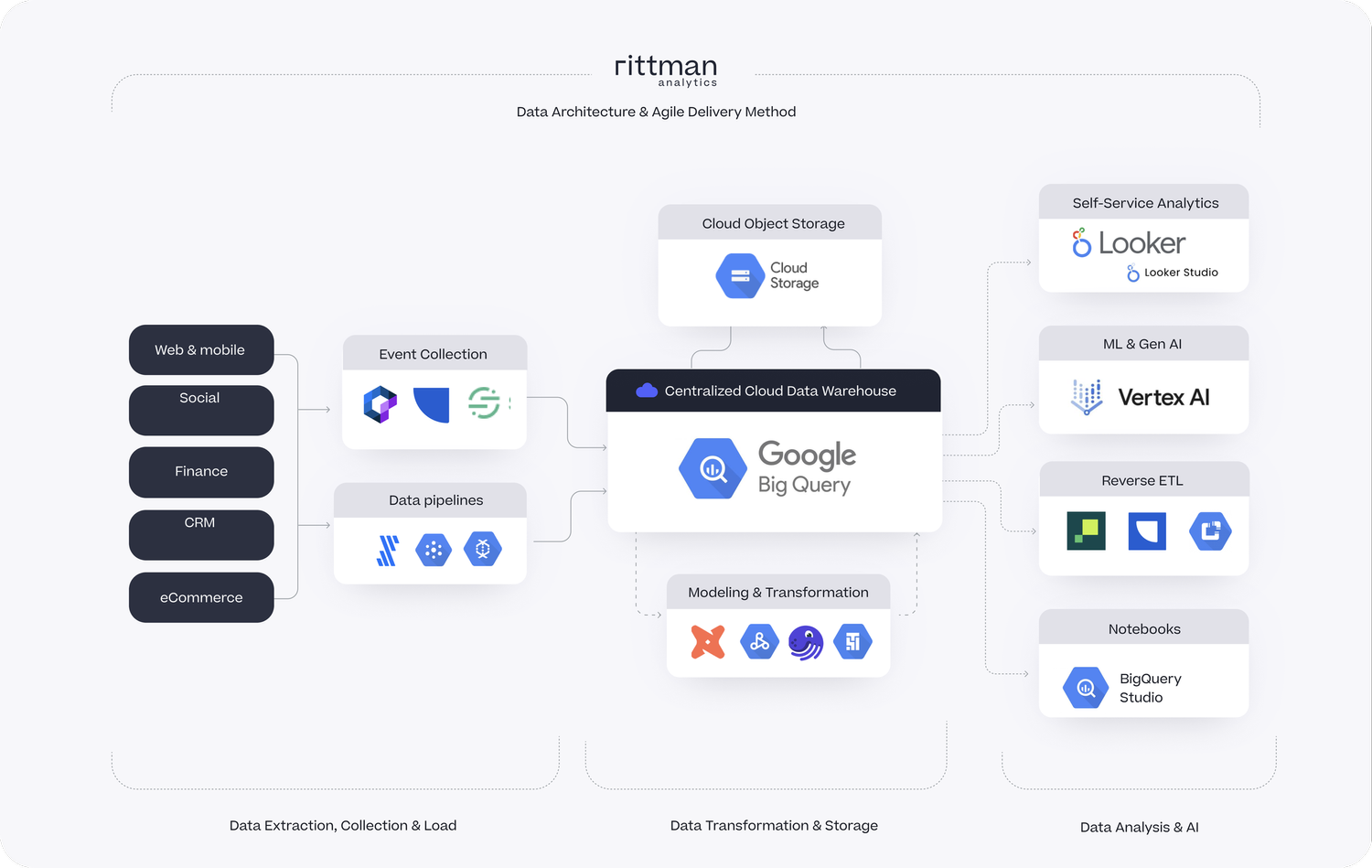Select the Web & mobile source node
This screenshot has width=1372, height=868.
(x=200, y=349)
